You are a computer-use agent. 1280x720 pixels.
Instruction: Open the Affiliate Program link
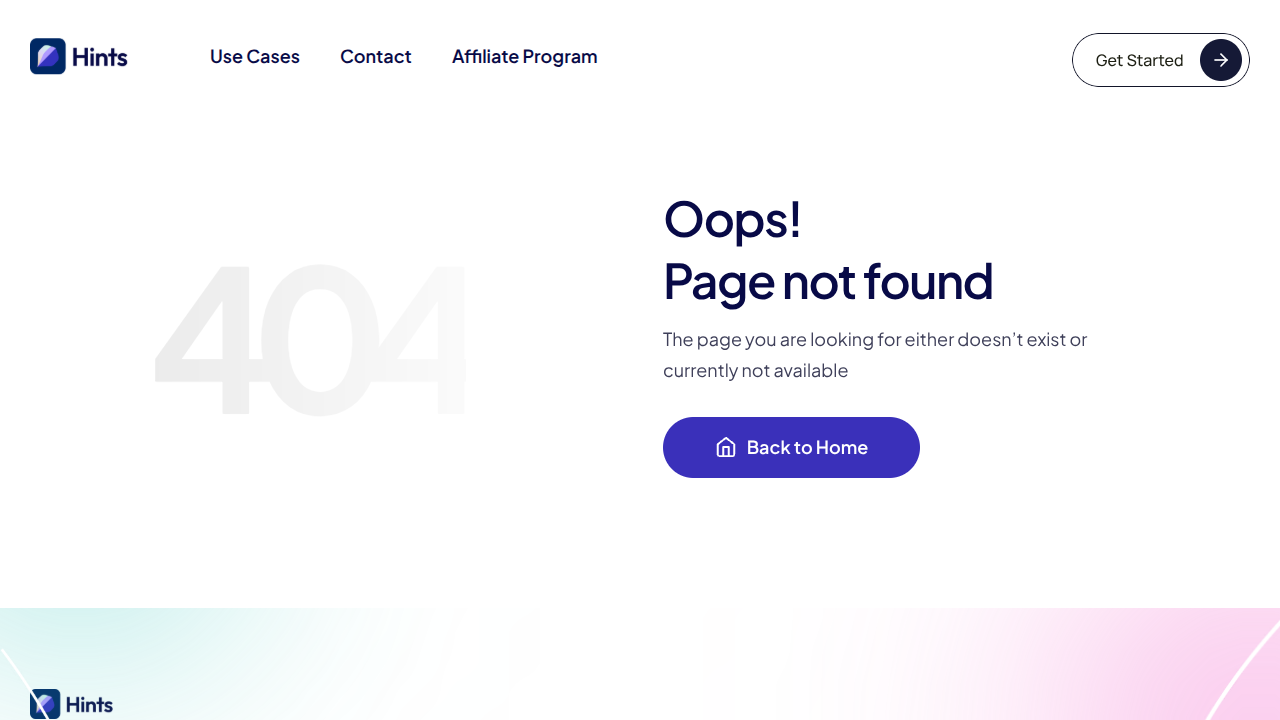pos(524,57)
